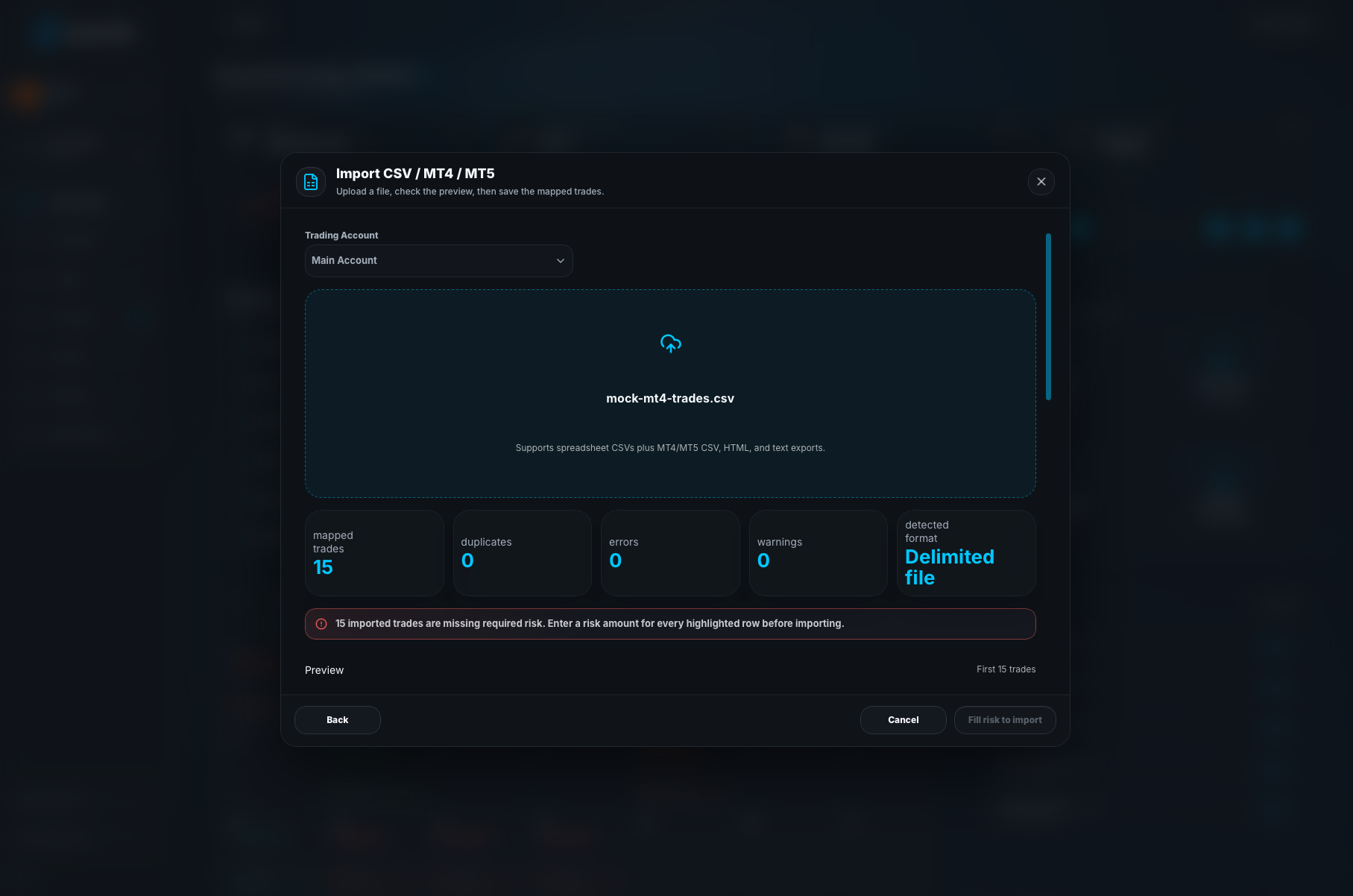Click the First 15 trades label

tap(1006, 669)
